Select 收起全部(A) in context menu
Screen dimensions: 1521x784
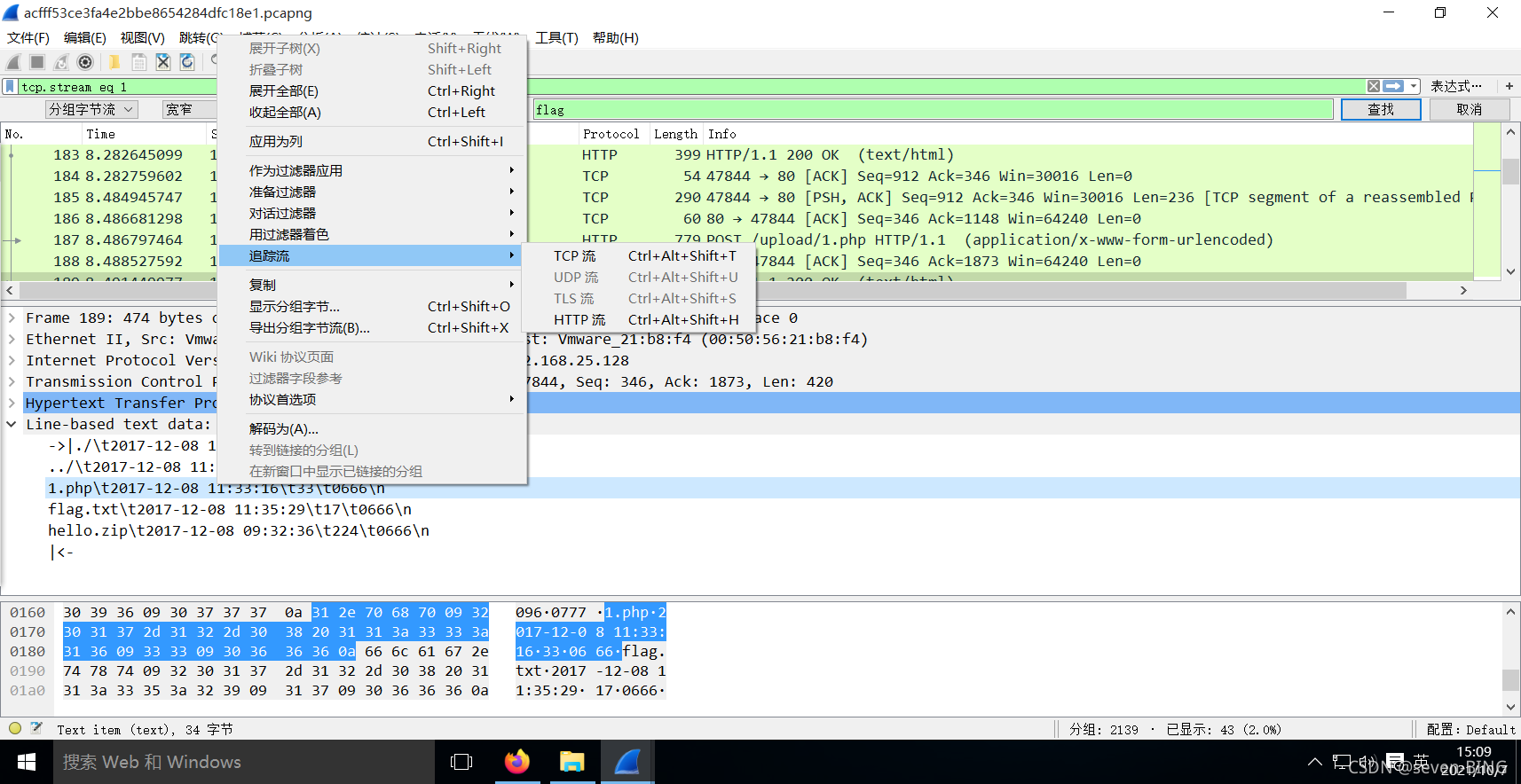click(373, 112)
